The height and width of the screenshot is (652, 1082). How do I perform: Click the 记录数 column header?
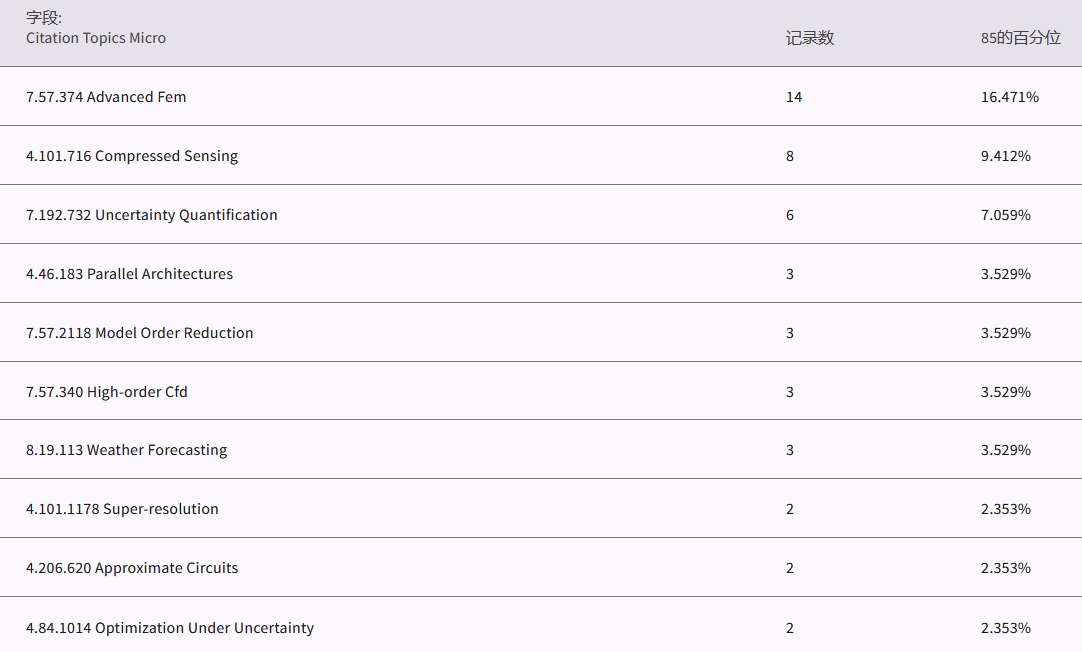point(809,38)
